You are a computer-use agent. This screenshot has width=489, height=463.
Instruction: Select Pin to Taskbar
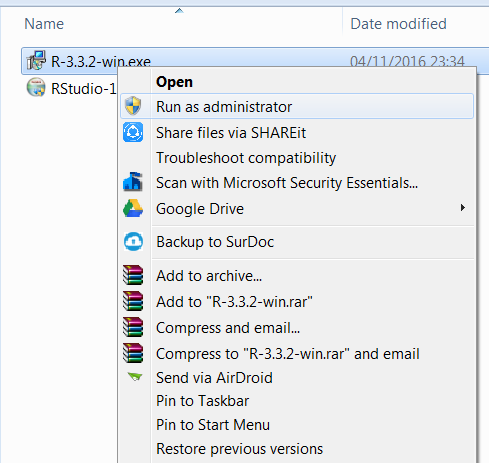click(202, 400)
